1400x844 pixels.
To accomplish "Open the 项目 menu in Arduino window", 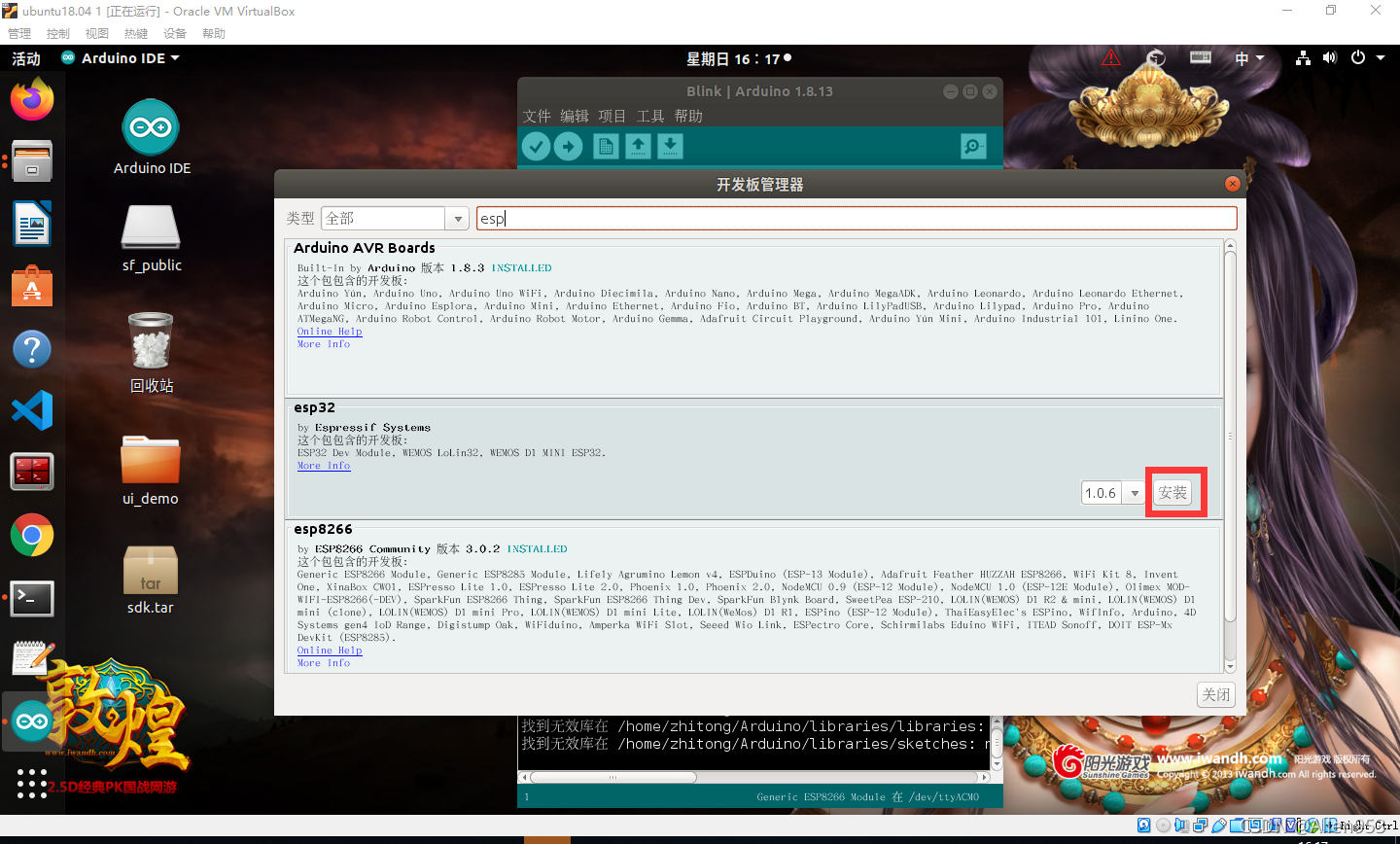I will click(x=612, y=116).
